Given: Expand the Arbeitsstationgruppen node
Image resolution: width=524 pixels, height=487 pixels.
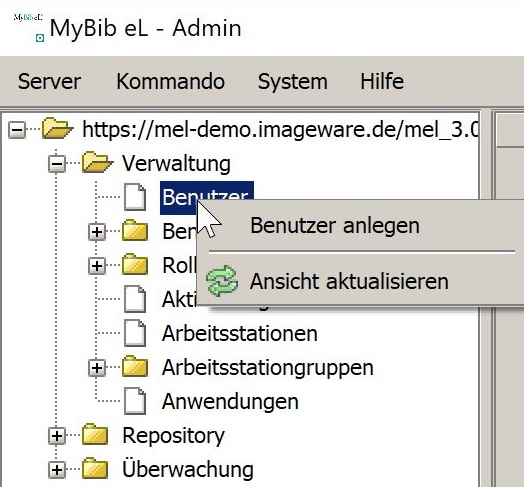Looking at the screenshot, I should [97, 368].
